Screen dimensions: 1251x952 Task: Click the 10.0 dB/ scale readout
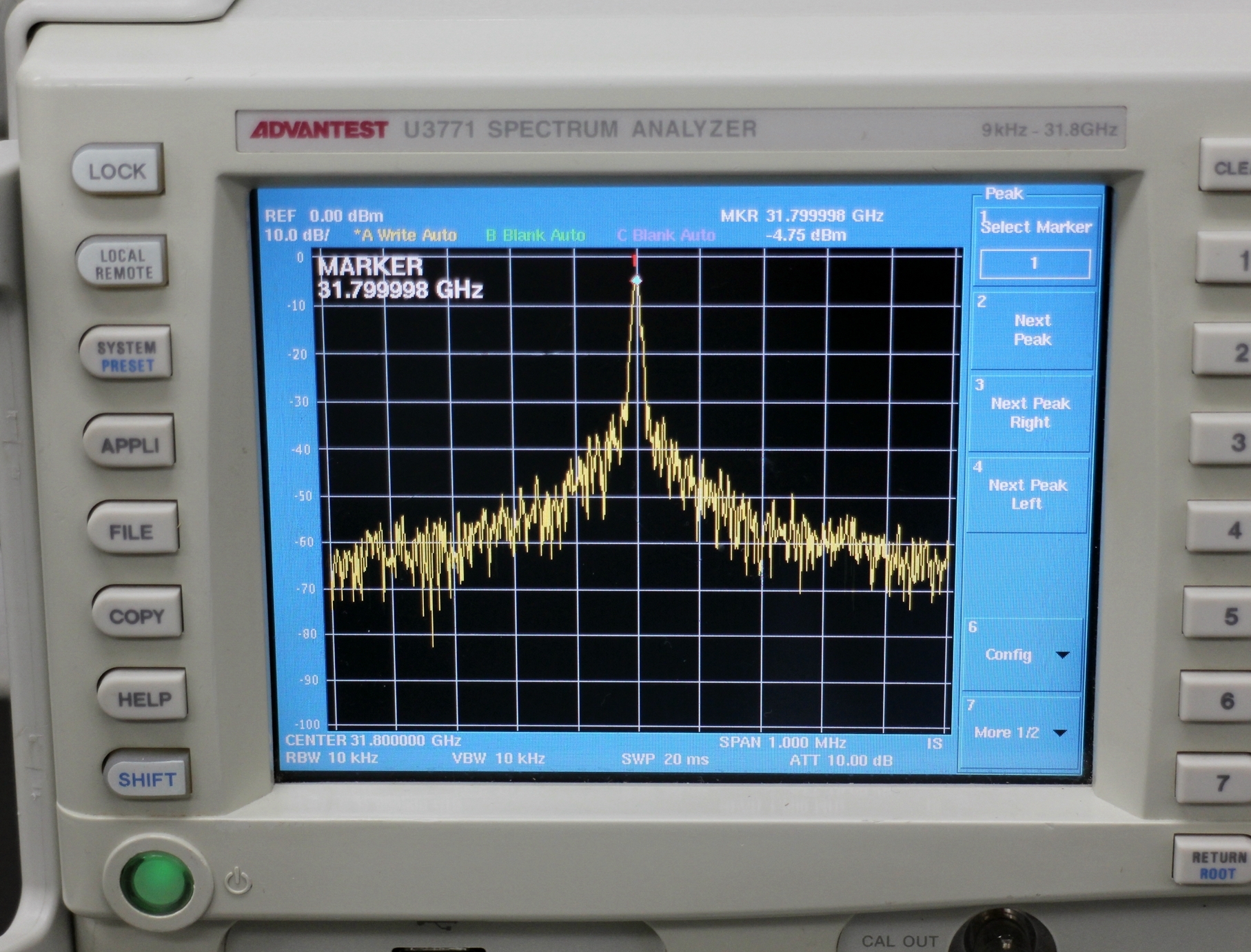(297, 235)
